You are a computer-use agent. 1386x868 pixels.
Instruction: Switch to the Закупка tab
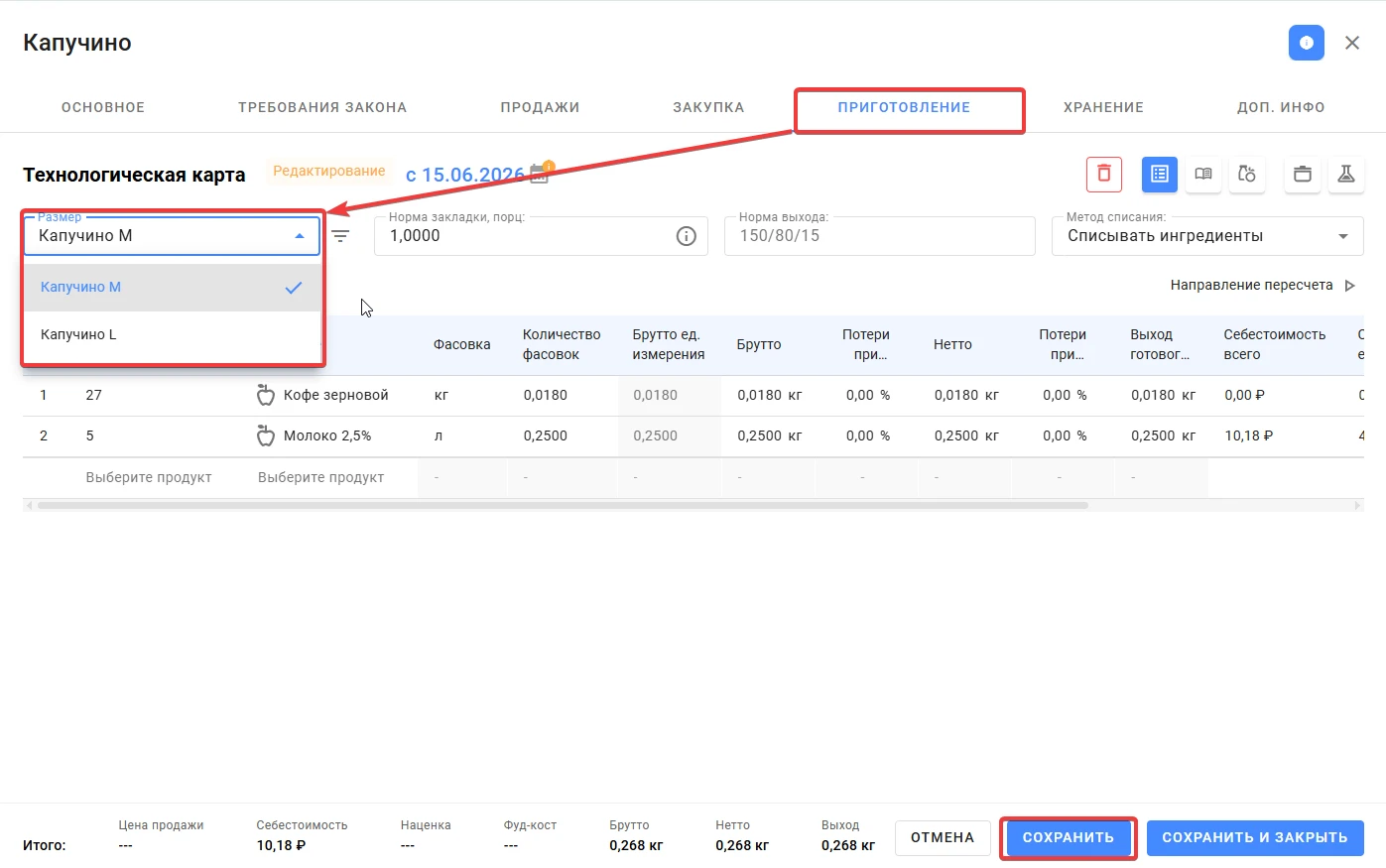click(x=708, y=107)
